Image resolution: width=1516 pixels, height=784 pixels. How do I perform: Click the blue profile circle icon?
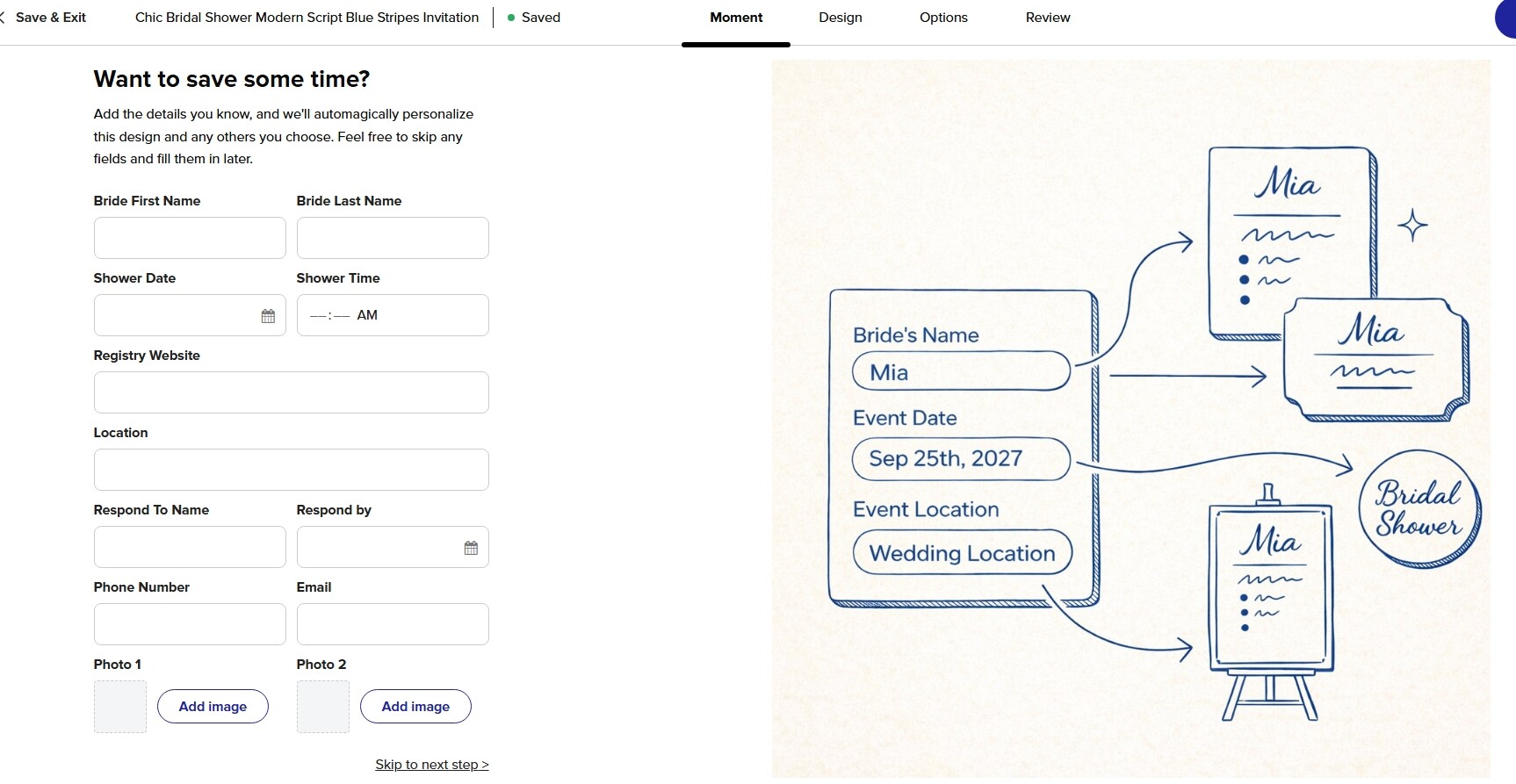point(1505,18)
